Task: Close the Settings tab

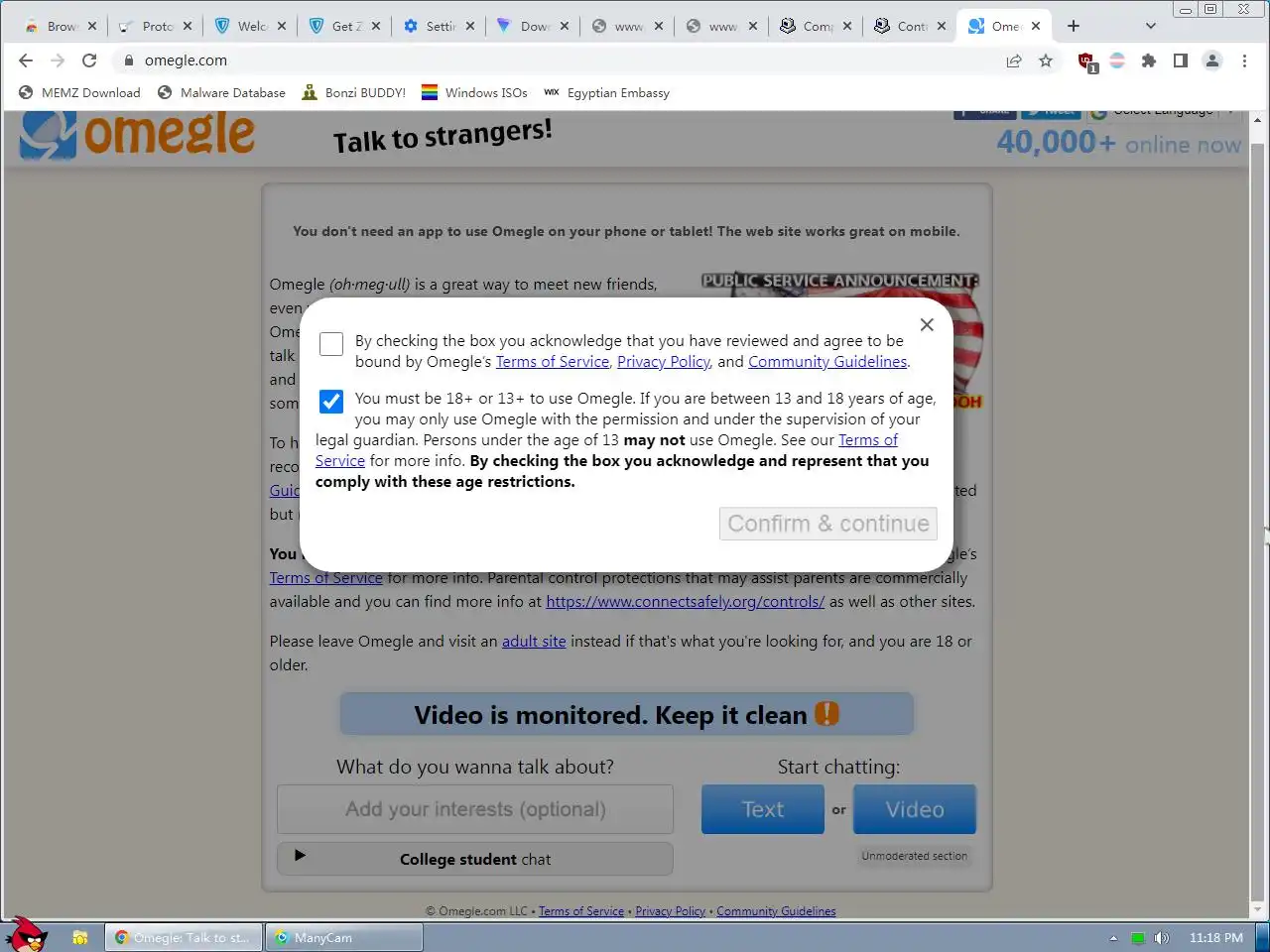Action: pos(470,26)
